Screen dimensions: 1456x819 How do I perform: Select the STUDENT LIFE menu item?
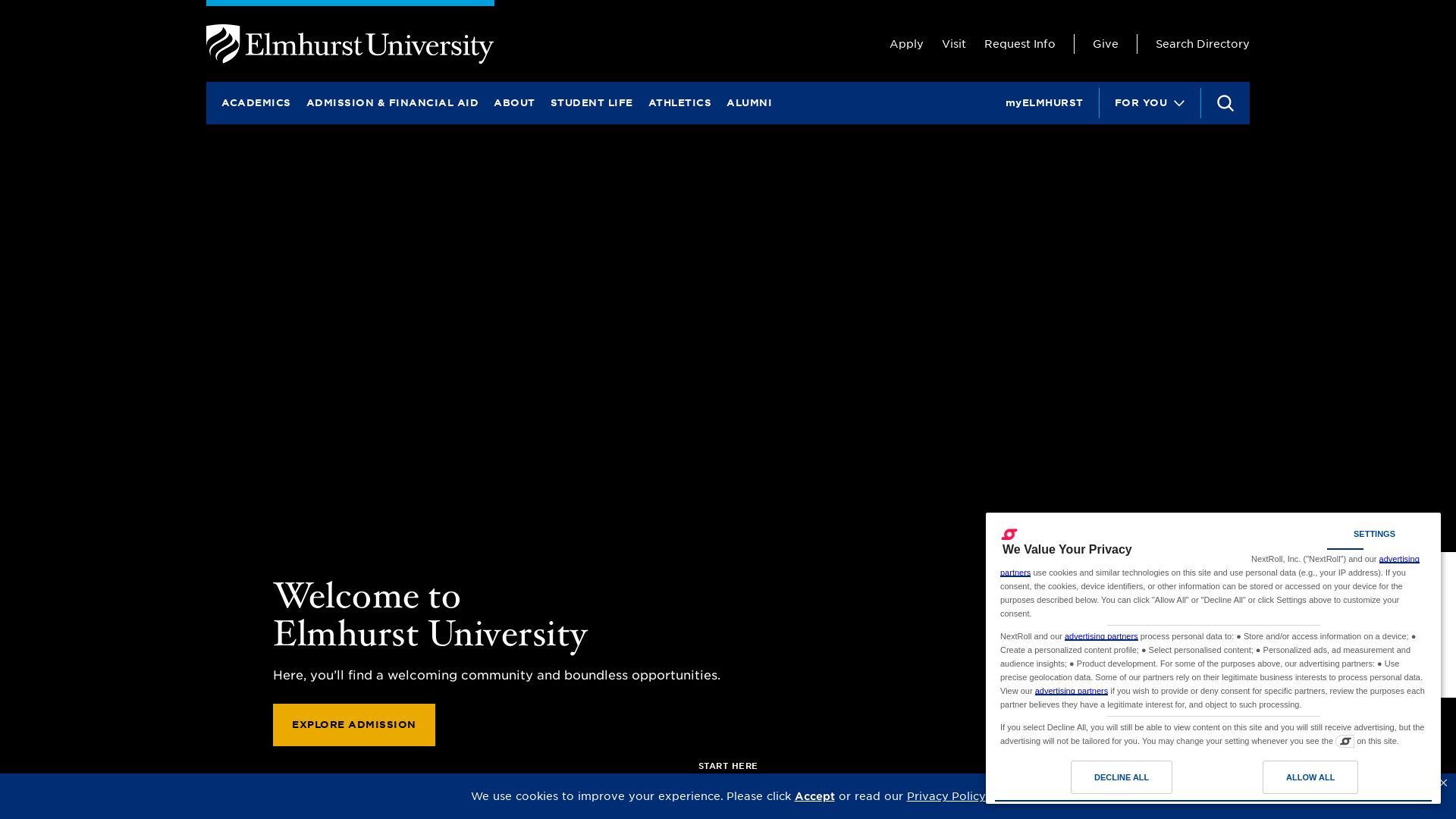coord(591,102)
